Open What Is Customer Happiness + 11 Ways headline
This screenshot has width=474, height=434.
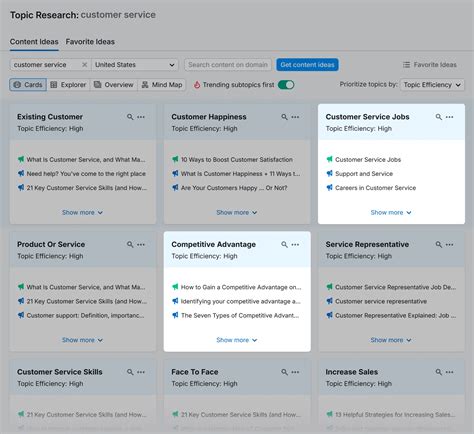coord(240,173)
